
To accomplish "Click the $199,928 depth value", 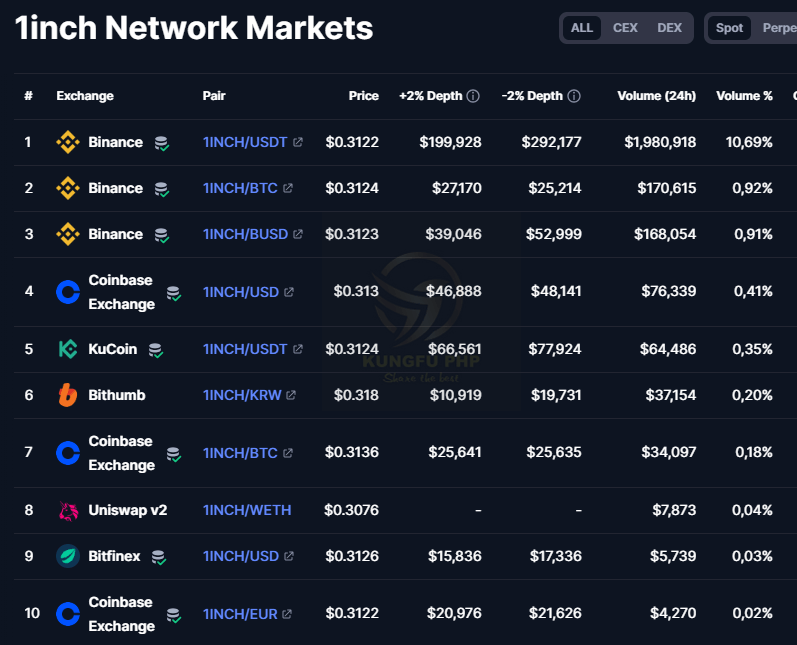I will coord(450,142).
